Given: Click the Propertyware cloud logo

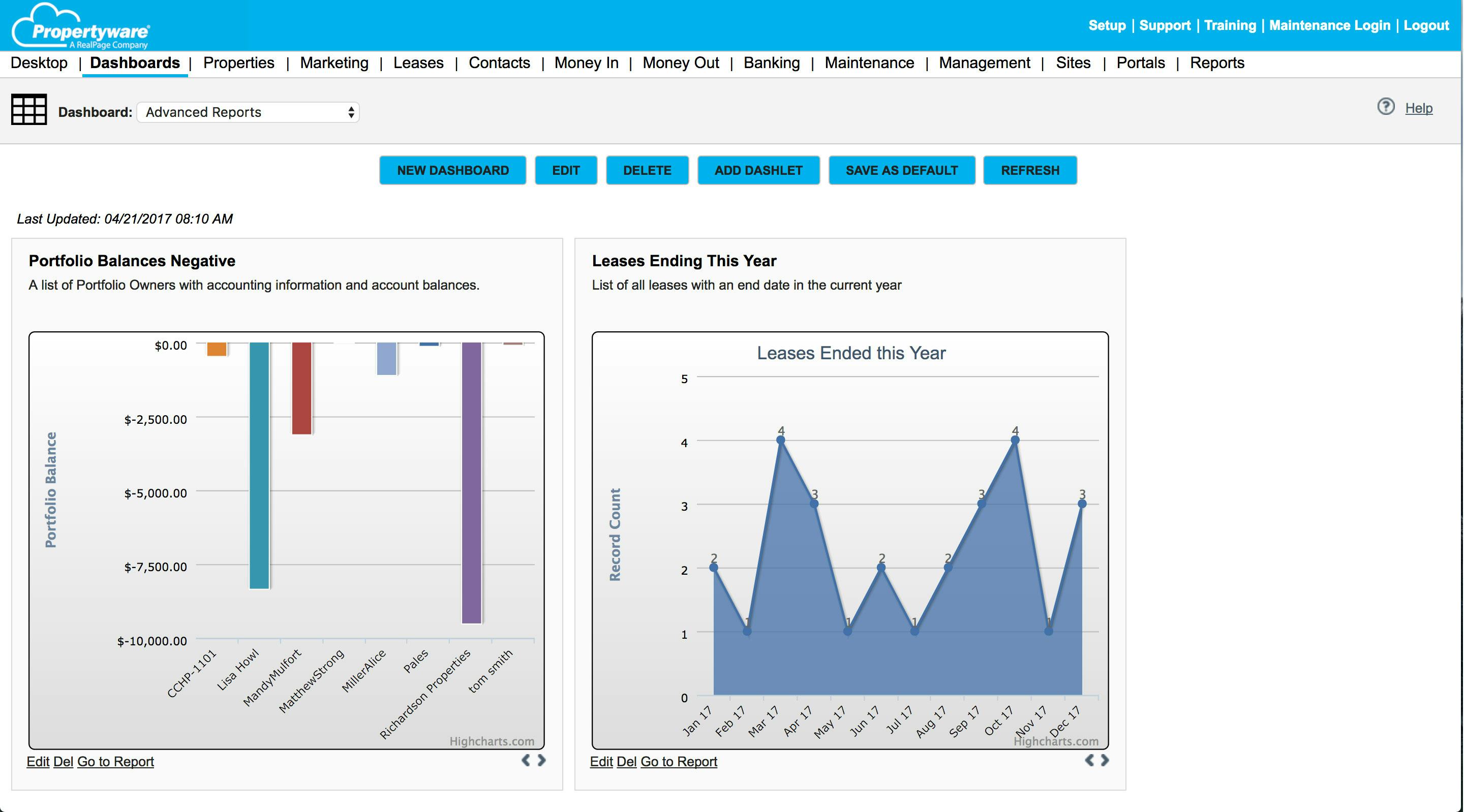Looking at the screenshot, I should [80, 26].
